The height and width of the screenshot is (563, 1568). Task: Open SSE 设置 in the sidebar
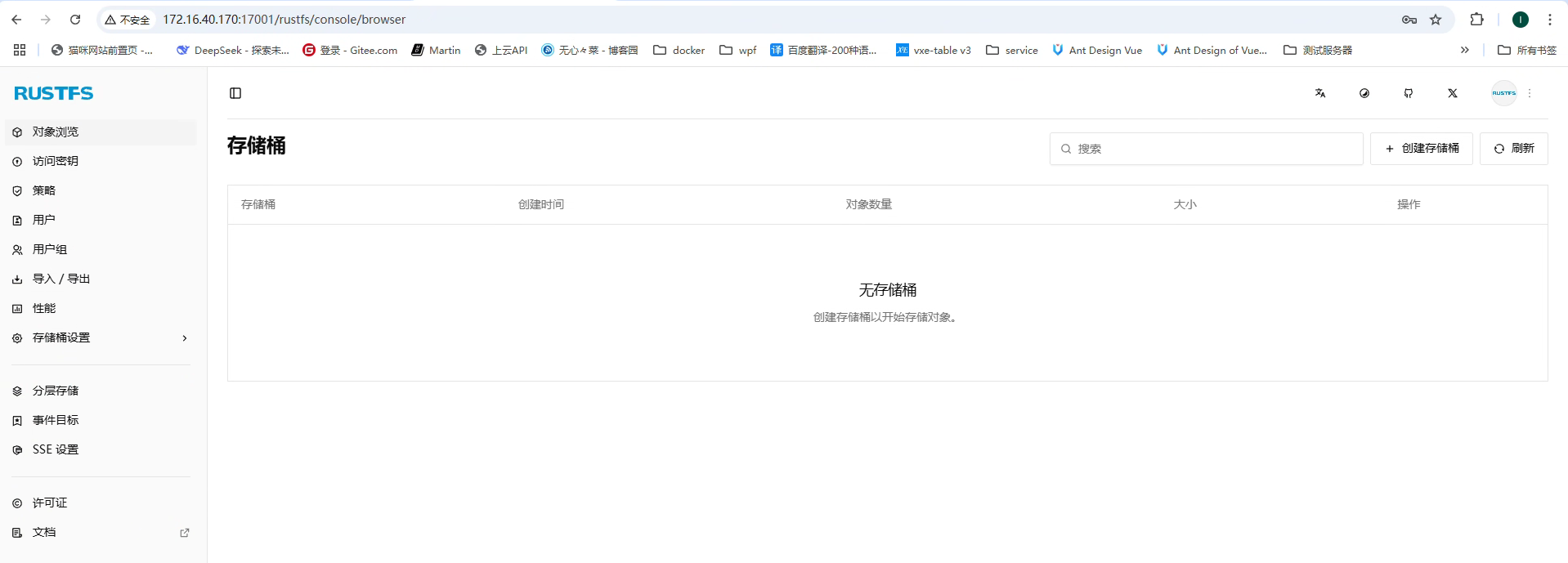(x=101, y=449)
